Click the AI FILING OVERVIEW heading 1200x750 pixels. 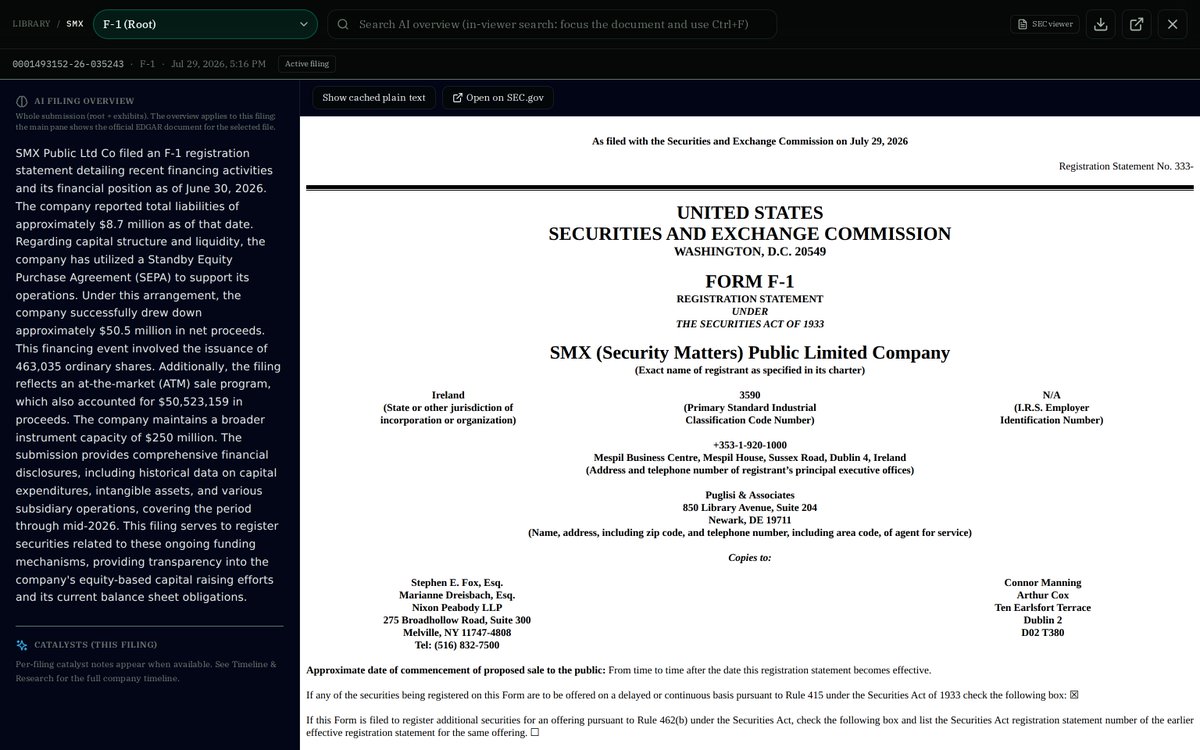click(x=84, y=101)
